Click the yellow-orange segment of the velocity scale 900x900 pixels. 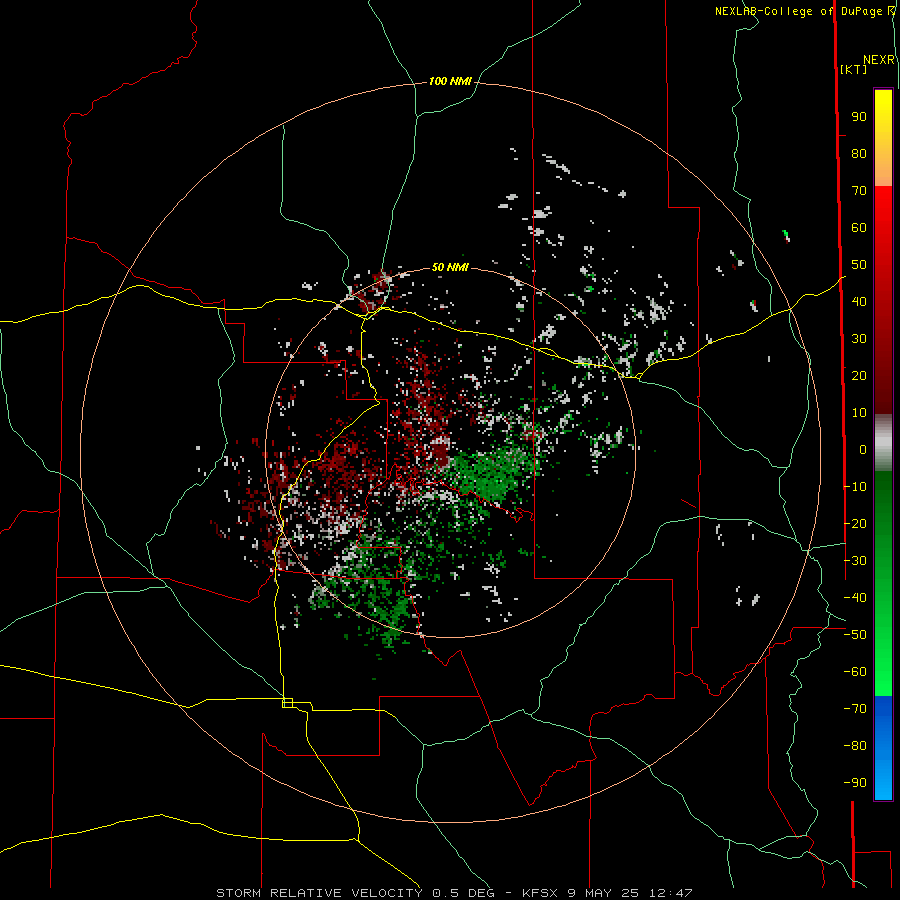(x=883, y=138)
